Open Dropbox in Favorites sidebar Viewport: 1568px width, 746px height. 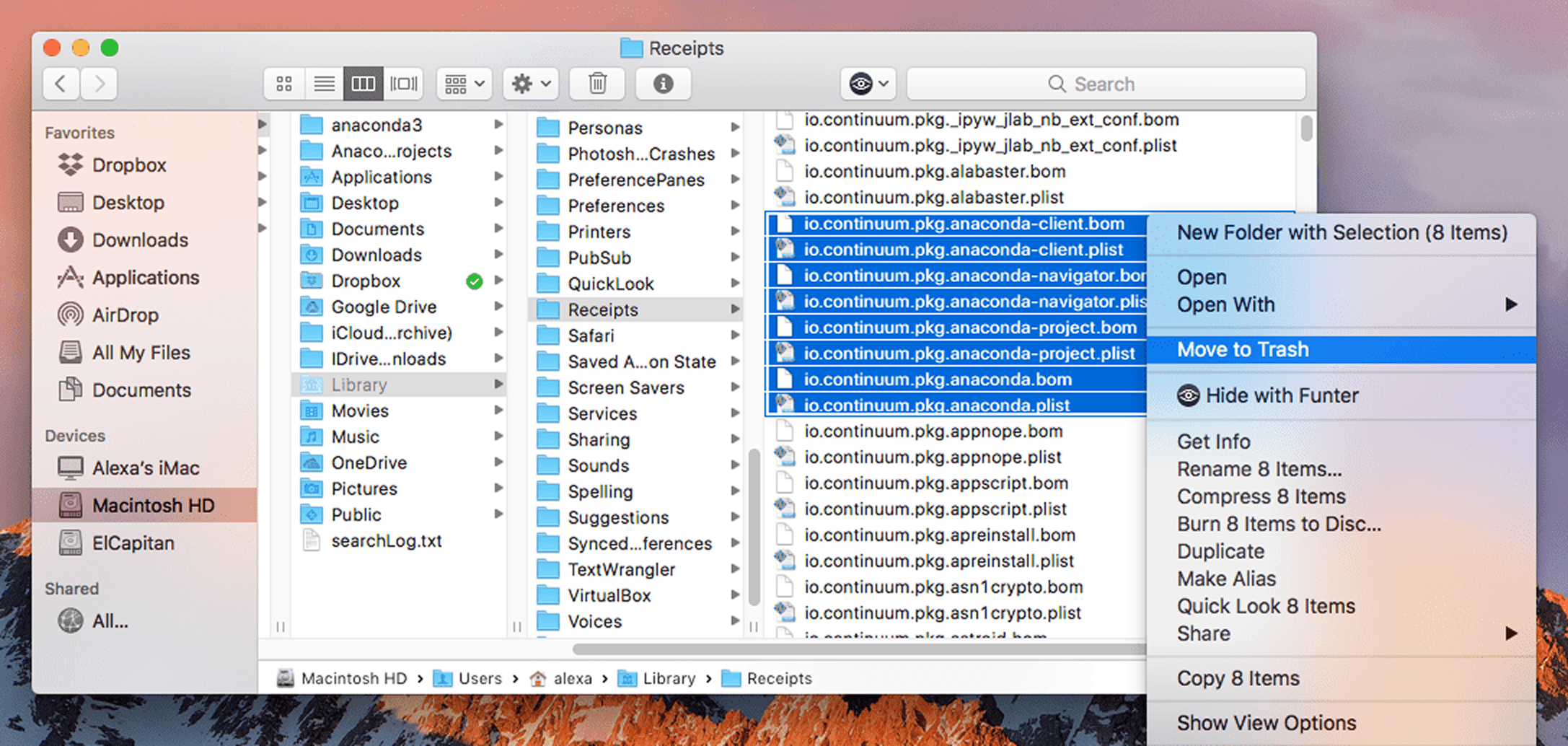pos(128,165)
